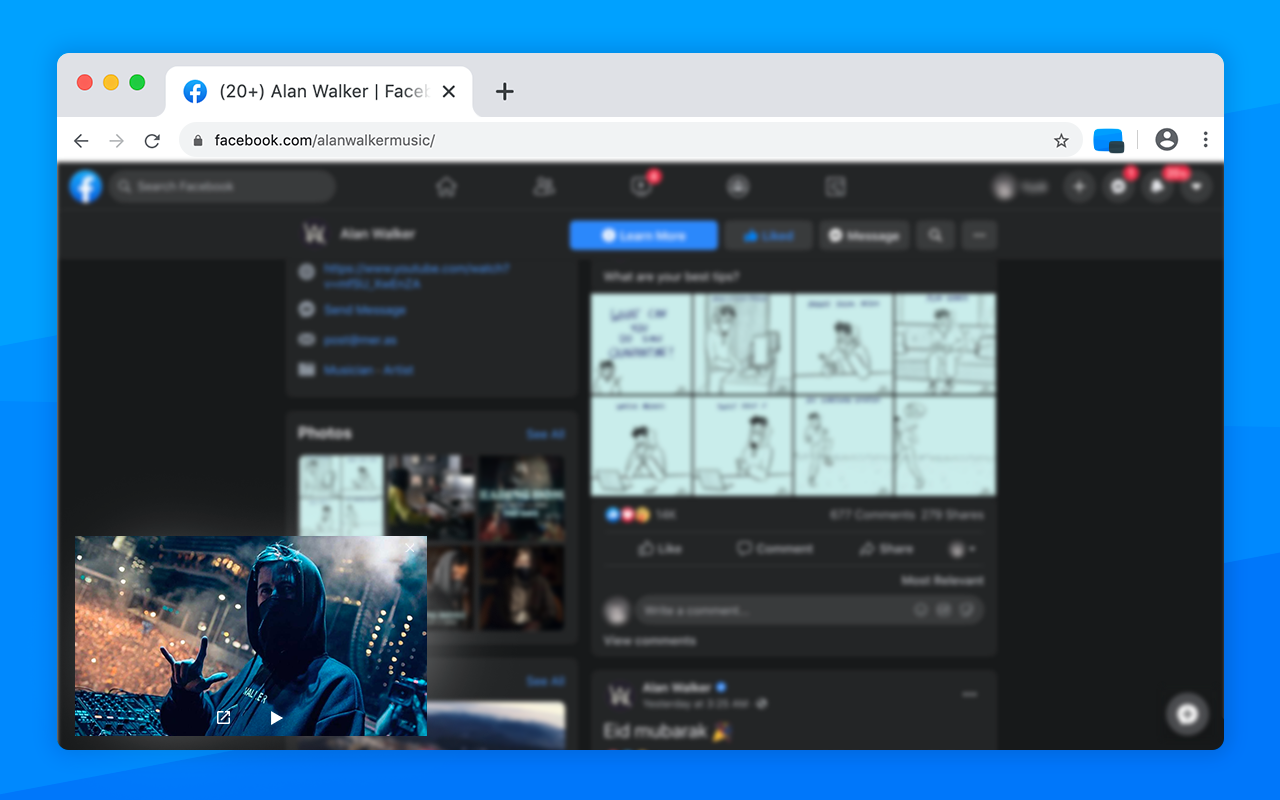The width and height of the screenshot is (1280, 800).
Task: Click Alan Walker's name on the Eid post
Action: click(677, 688)
